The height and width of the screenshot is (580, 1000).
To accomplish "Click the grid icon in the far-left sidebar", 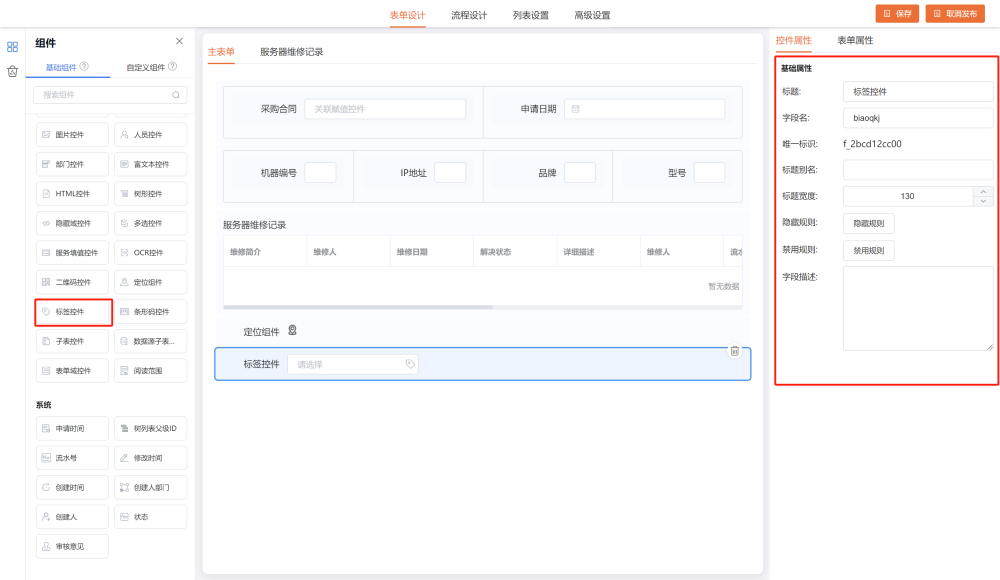I will click(x=12, y=46).
